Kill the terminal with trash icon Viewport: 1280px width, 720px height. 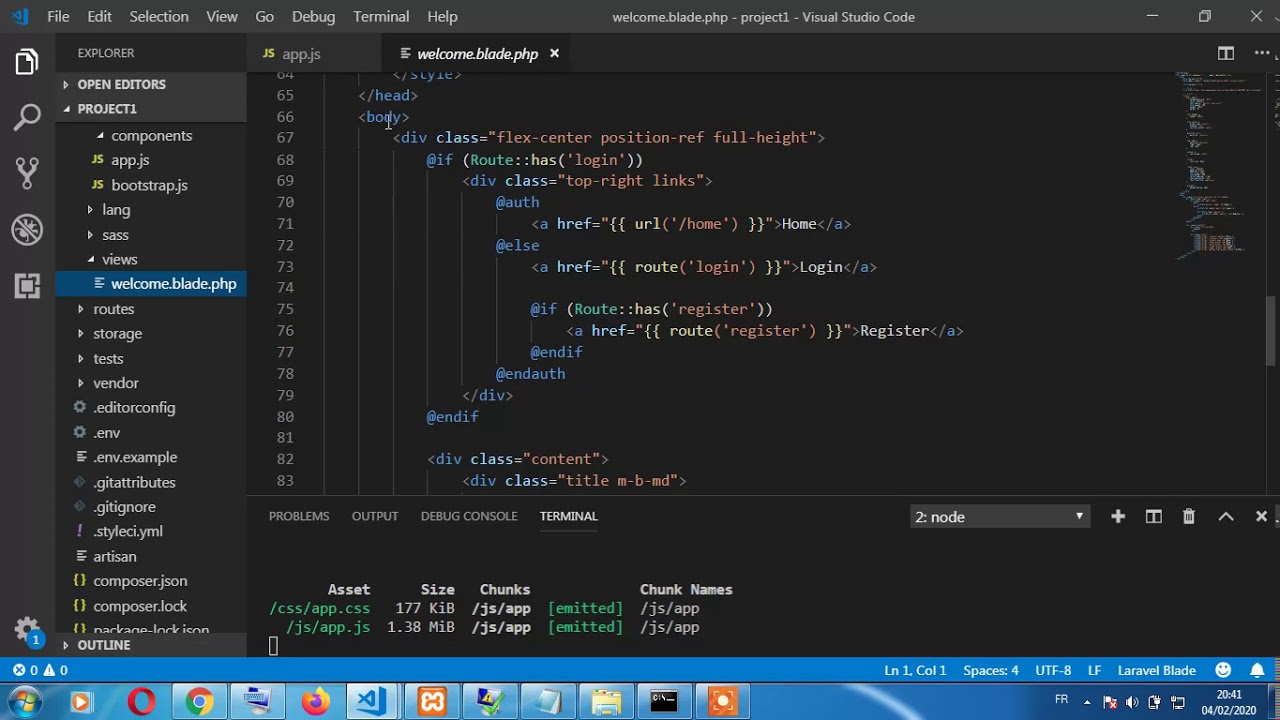click(x=1189, y=516)
